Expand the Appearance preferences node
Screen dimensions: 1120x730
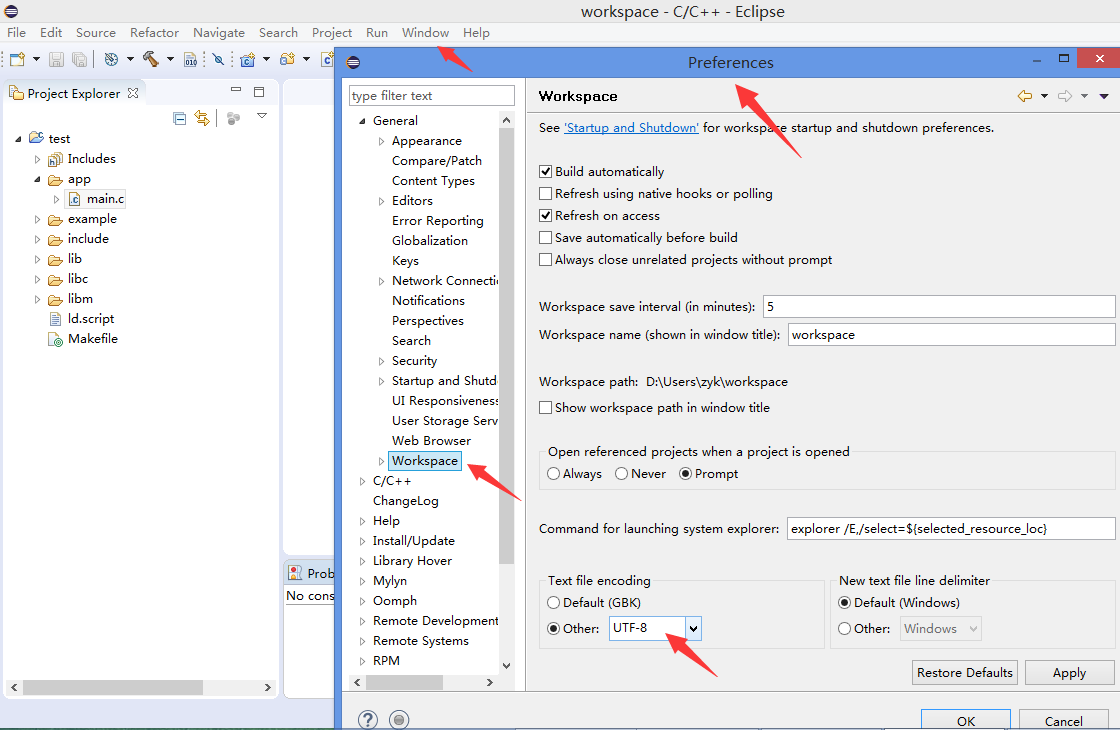381,141
